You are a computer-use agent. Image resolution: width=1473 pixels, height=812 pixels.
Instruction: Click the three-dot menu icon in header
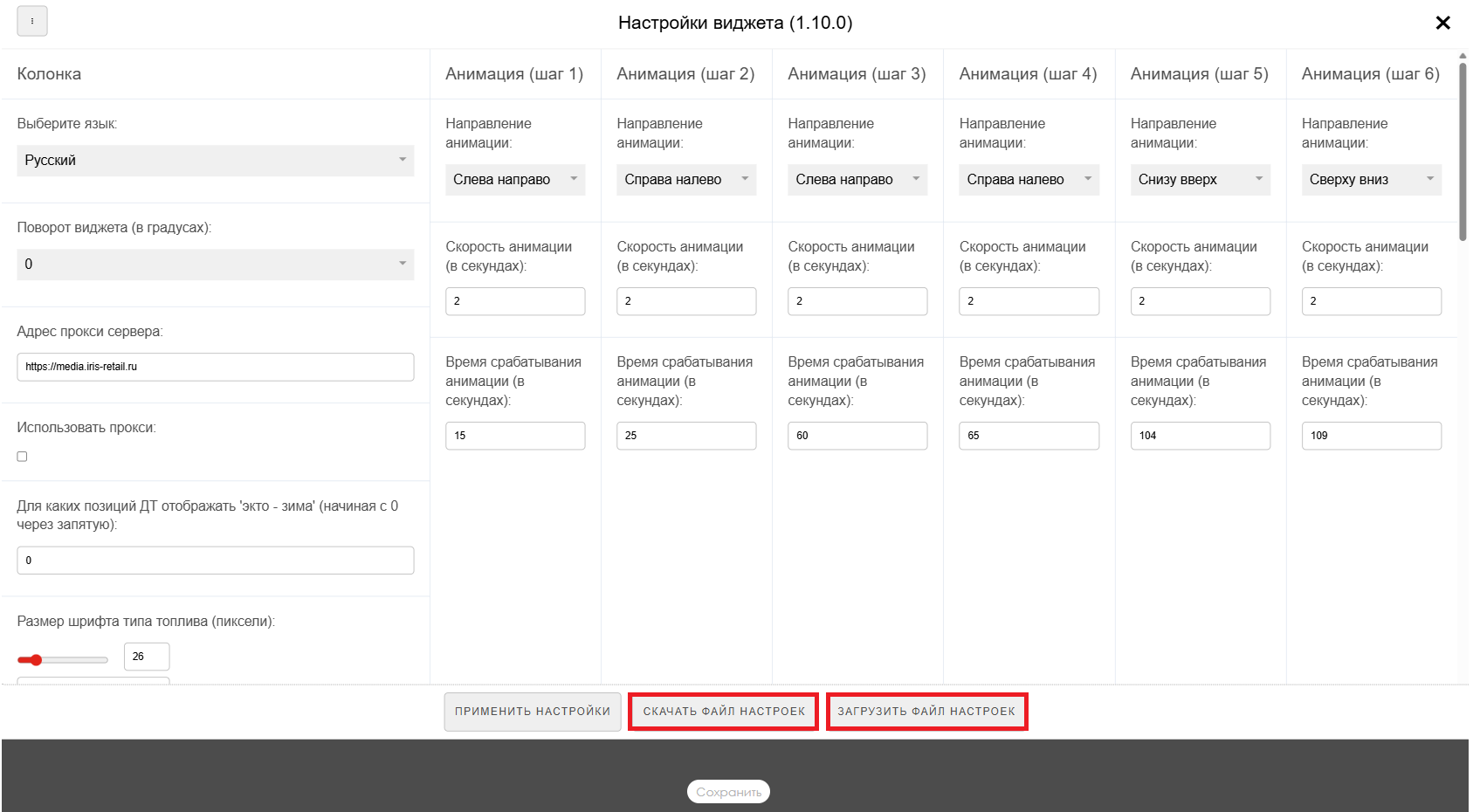pos(32,21)
